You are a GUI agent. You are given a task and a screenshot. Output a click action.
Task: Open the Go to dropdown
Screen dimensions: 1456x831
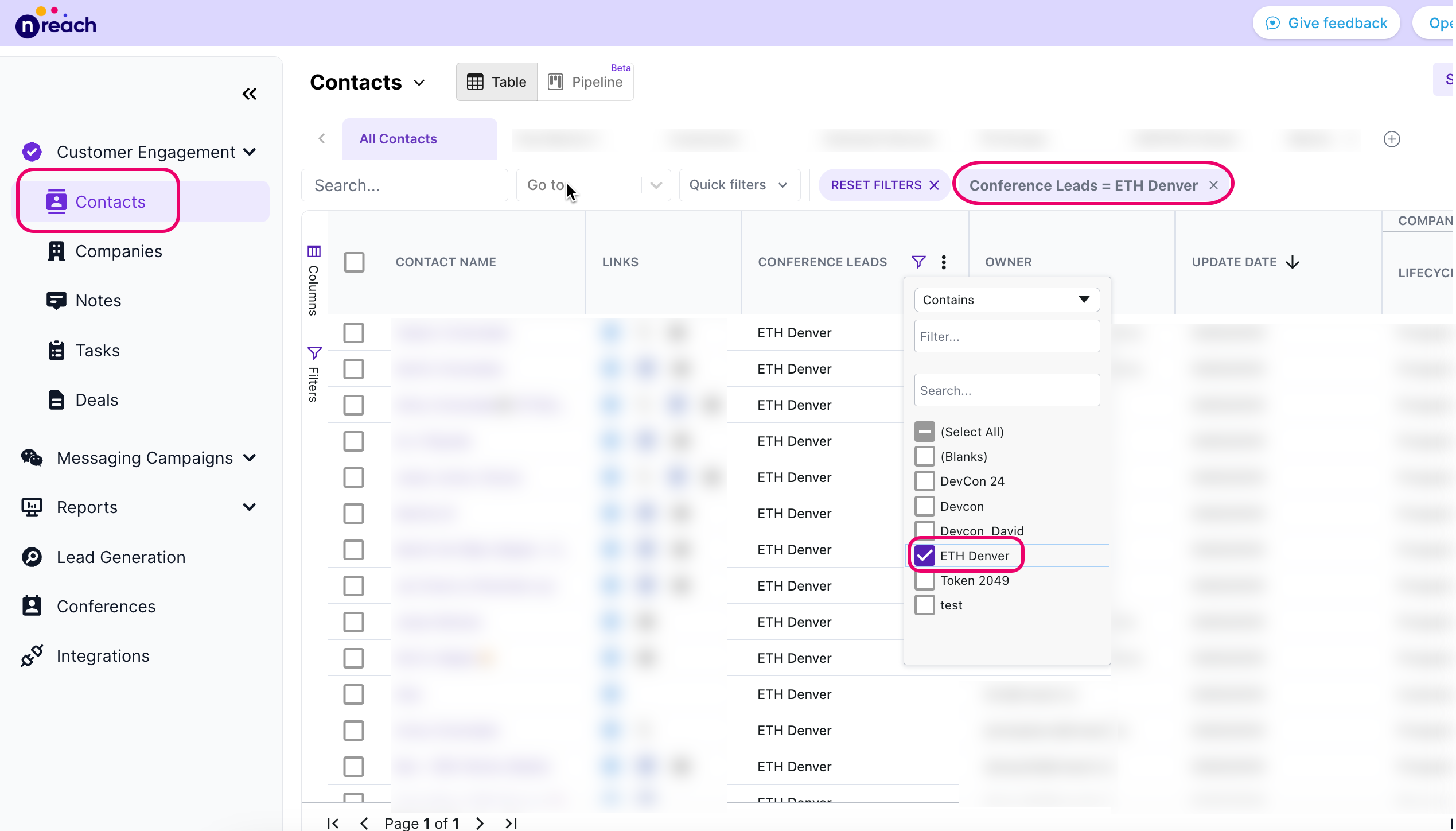593,185
